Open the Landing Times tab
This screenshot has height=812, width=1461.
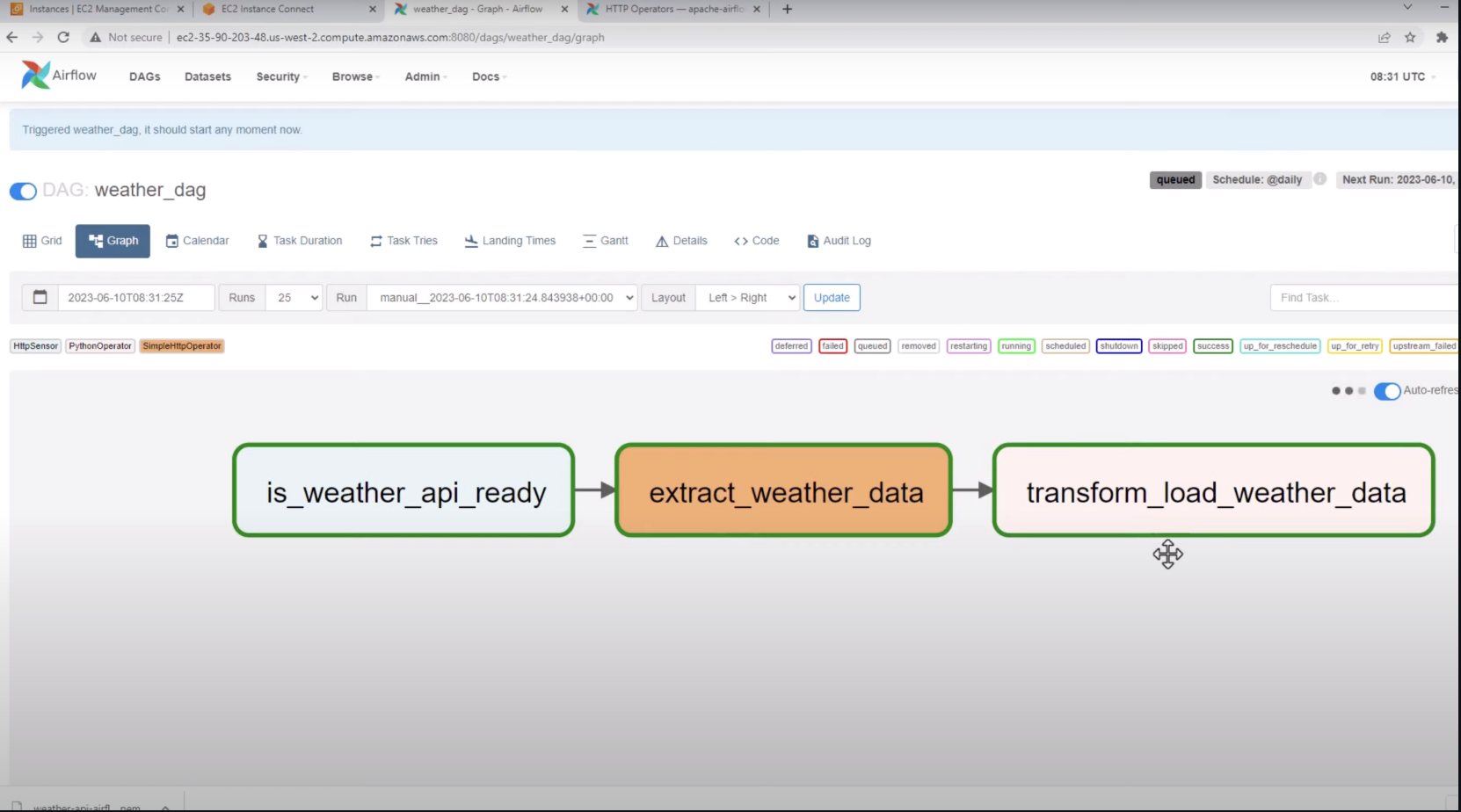[510, 241]
